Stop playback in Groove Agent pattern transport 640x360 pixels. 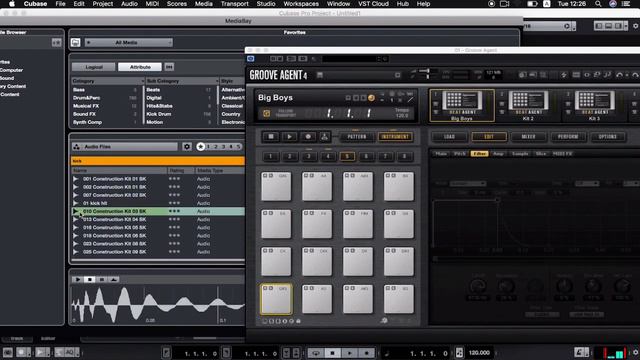(271, 137)
